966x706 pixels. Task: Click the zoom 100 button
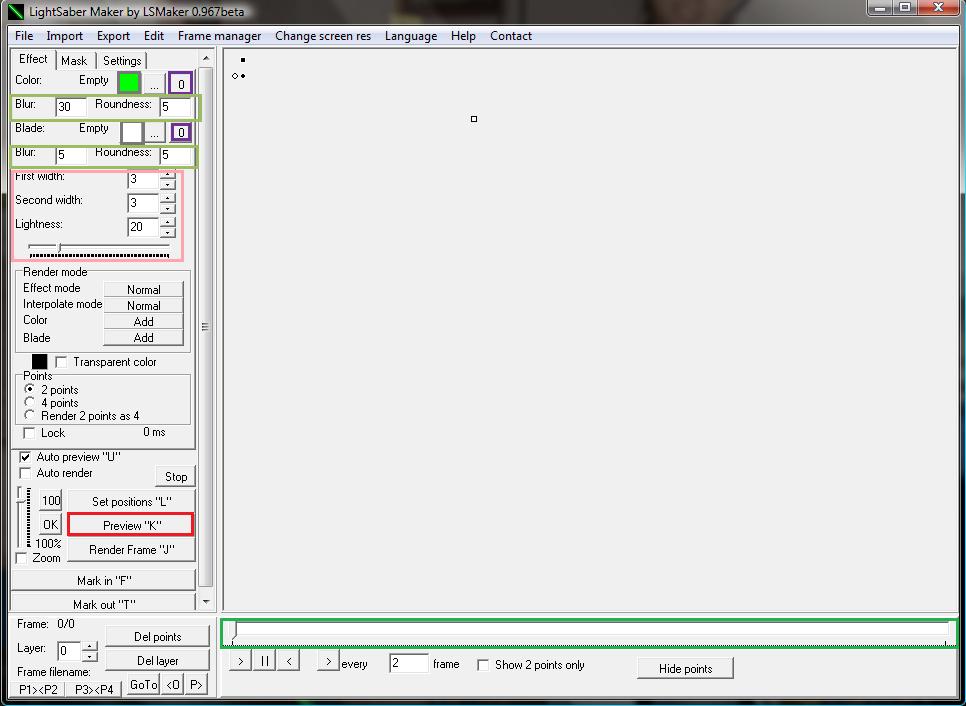[x=51, y=500]
